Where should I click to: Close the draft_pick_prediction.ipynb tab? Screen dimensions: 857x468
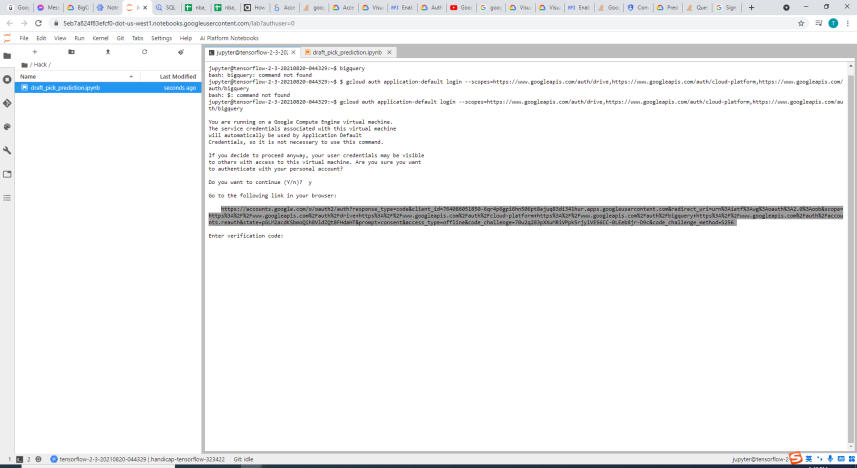point(389,52)
